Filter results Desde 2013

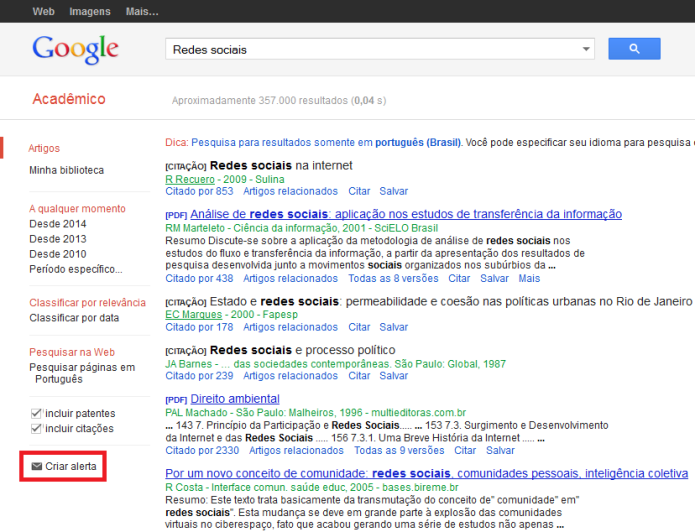point(58,239)
